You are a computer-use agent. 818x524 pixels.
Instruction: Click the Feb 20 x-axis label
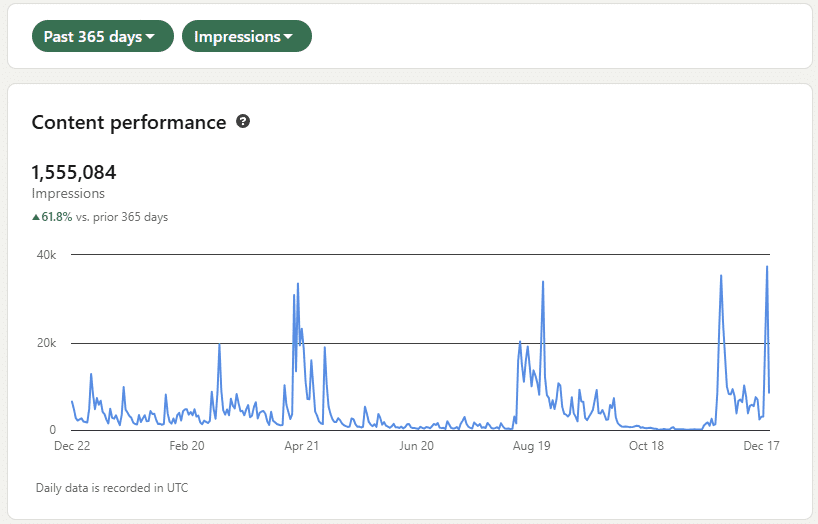click(186, 446)
